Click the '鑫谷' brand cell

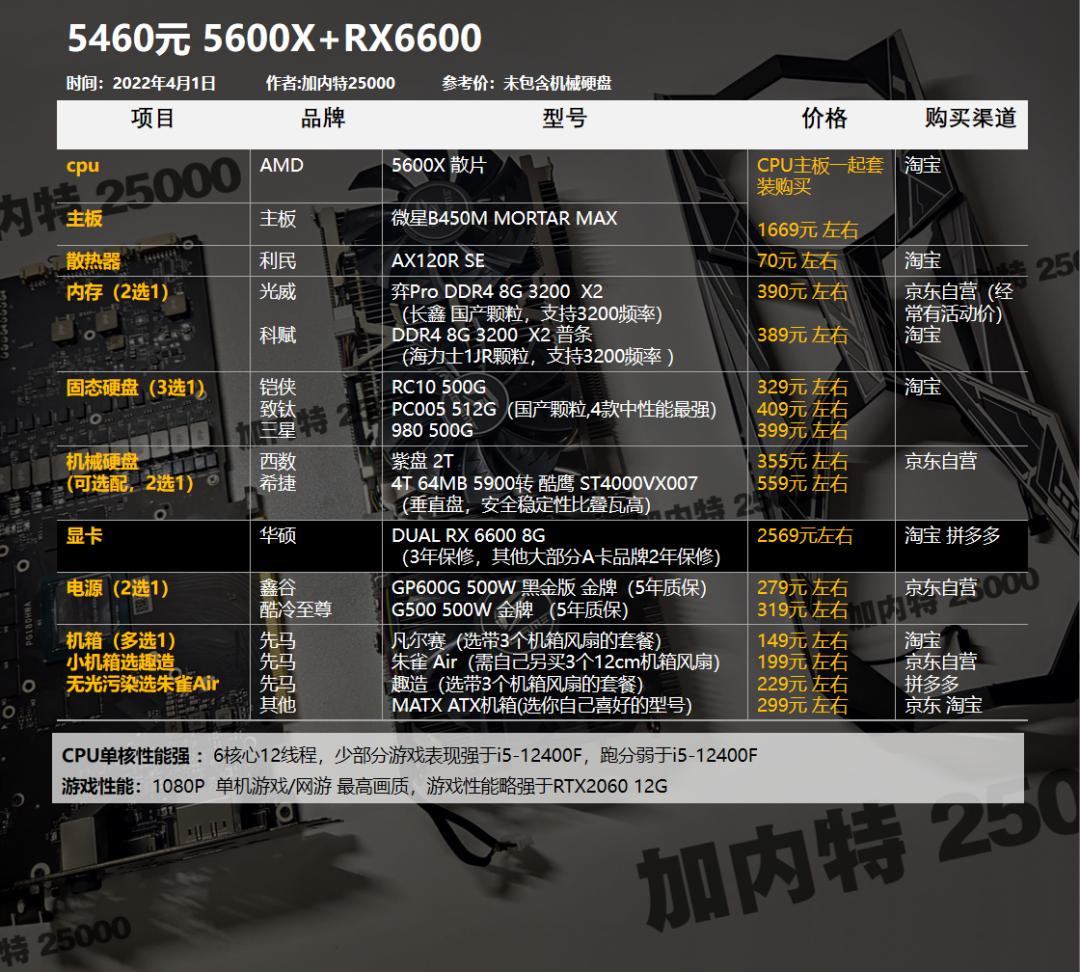(278, 588)
